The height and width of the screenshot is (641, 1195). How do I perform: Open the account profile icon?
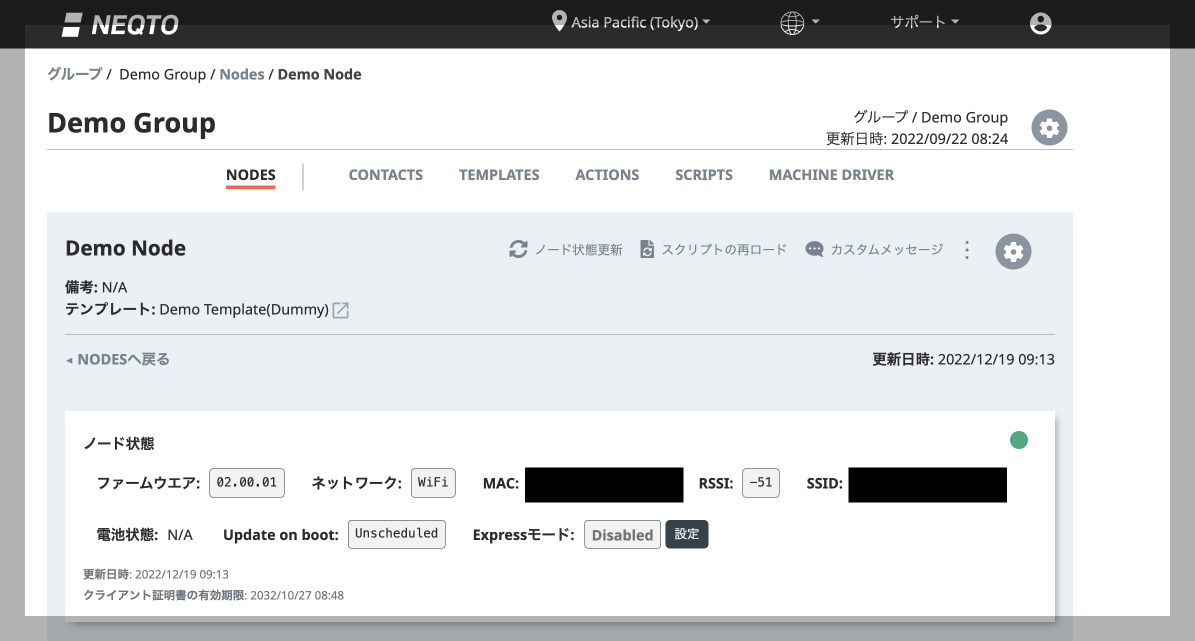click(1040, 22)
